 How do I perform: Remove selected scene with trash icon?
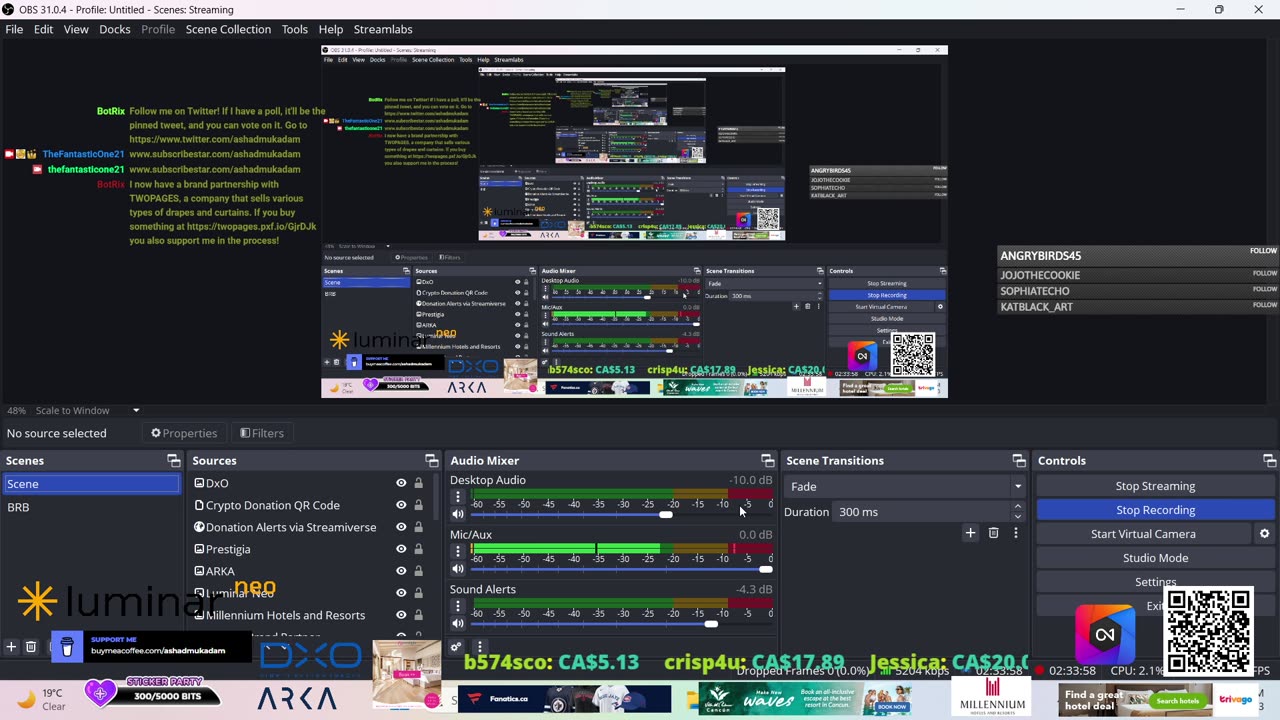coord(31,647)
